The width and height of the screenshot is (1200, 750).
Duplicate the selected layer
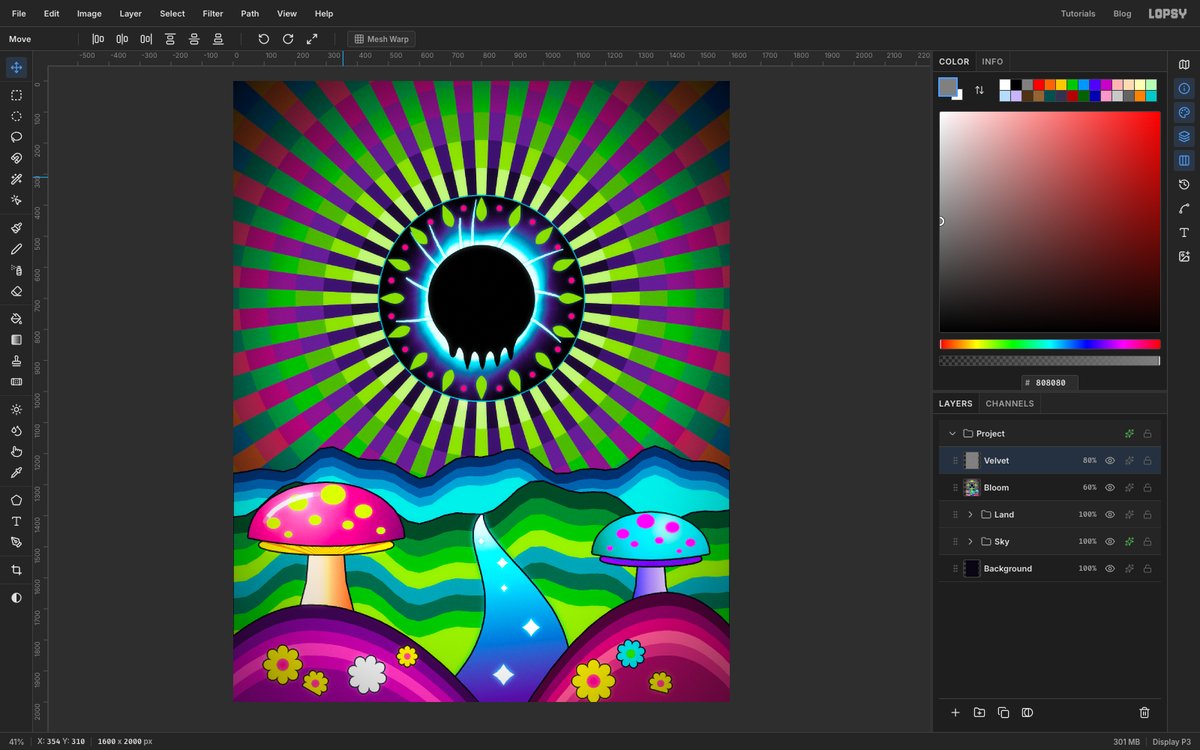[x=1003, y=712]
